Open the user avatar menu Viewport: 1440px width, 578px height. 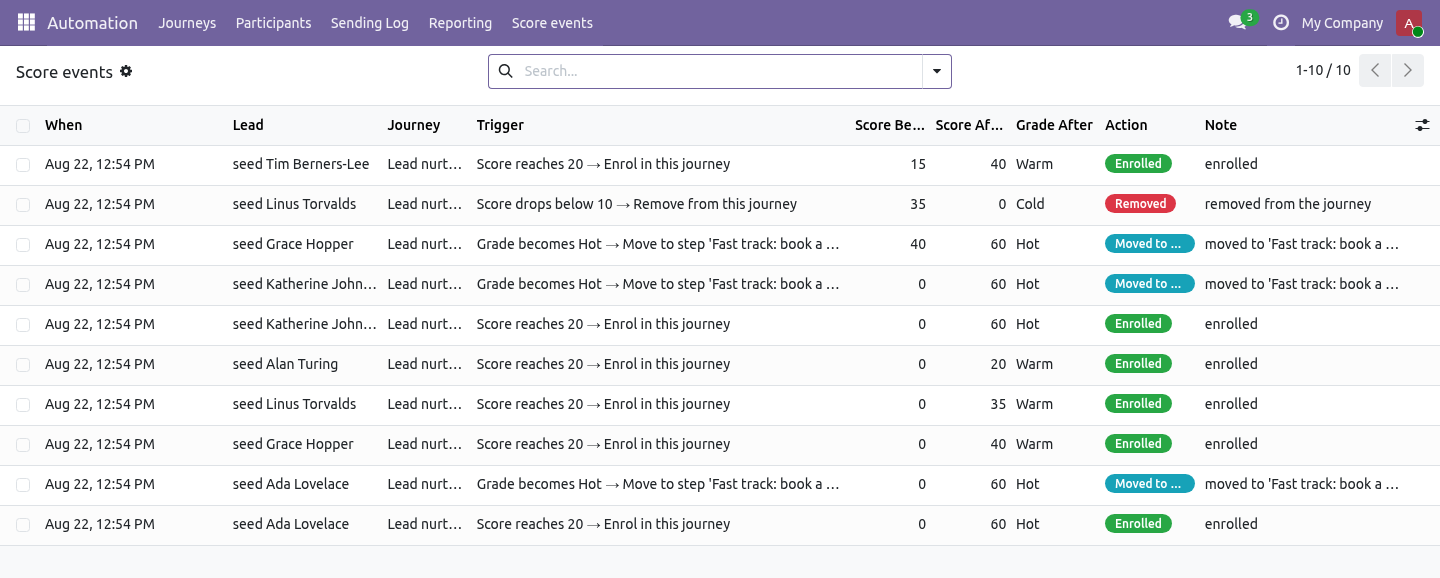(x=1408, y=22)
